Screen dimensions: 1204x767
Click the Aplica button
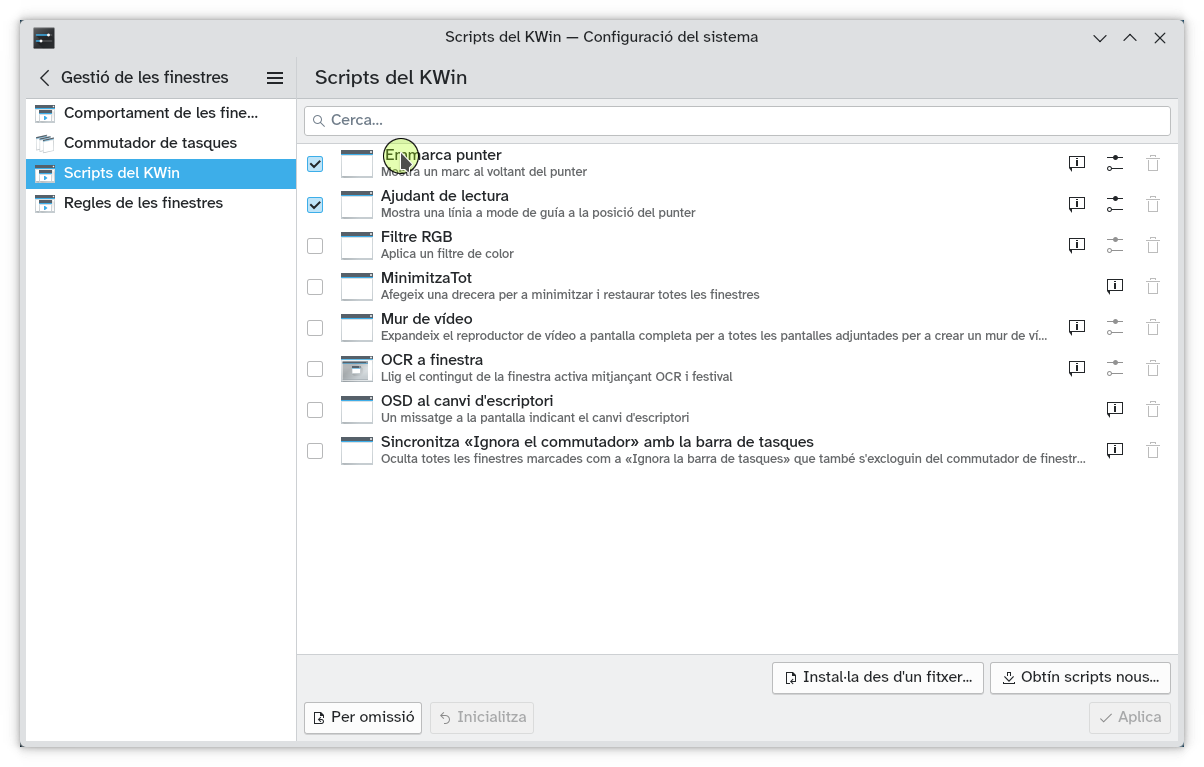1130,717
